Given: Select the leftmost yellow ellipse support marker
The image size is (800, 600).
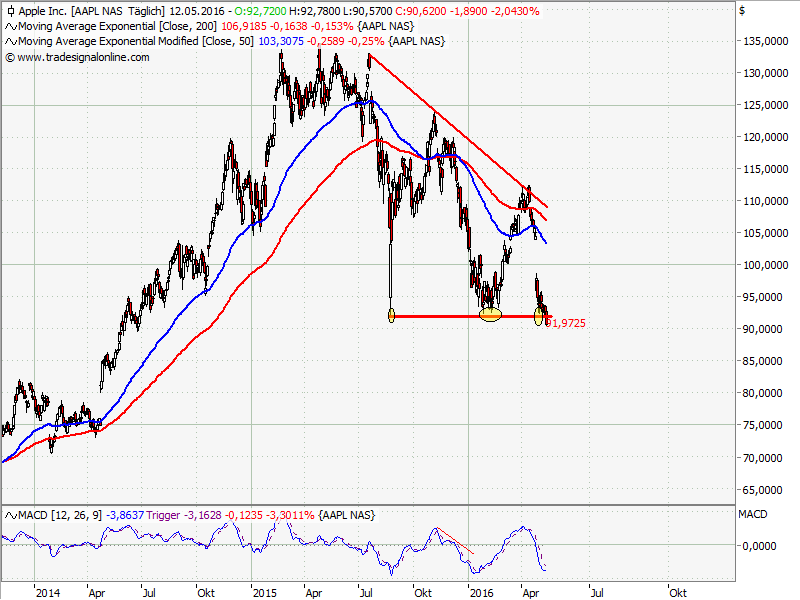Looking at the screenshot, I should point(391,316).
